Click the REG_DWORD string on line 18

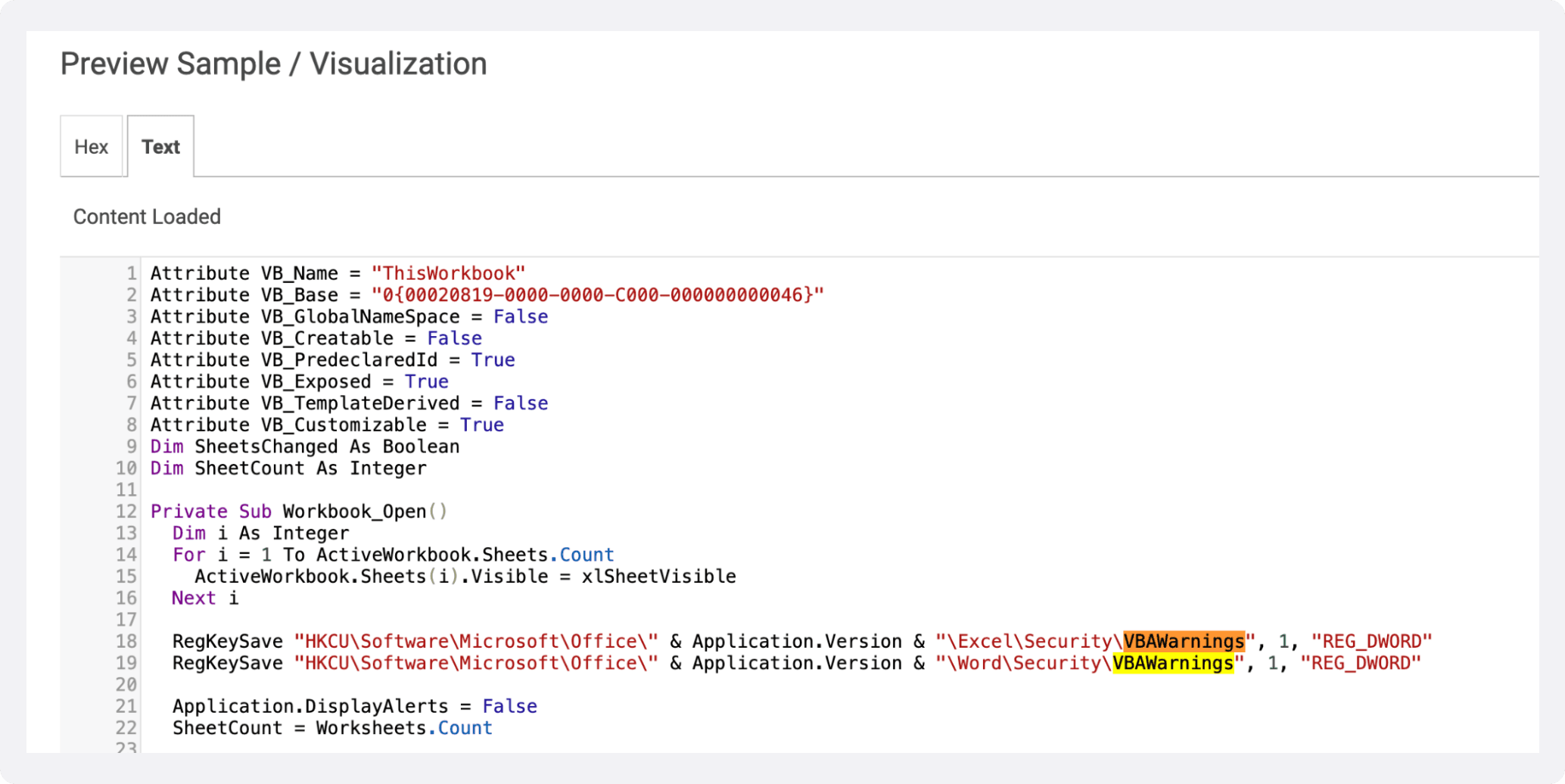coord(1372,641)
